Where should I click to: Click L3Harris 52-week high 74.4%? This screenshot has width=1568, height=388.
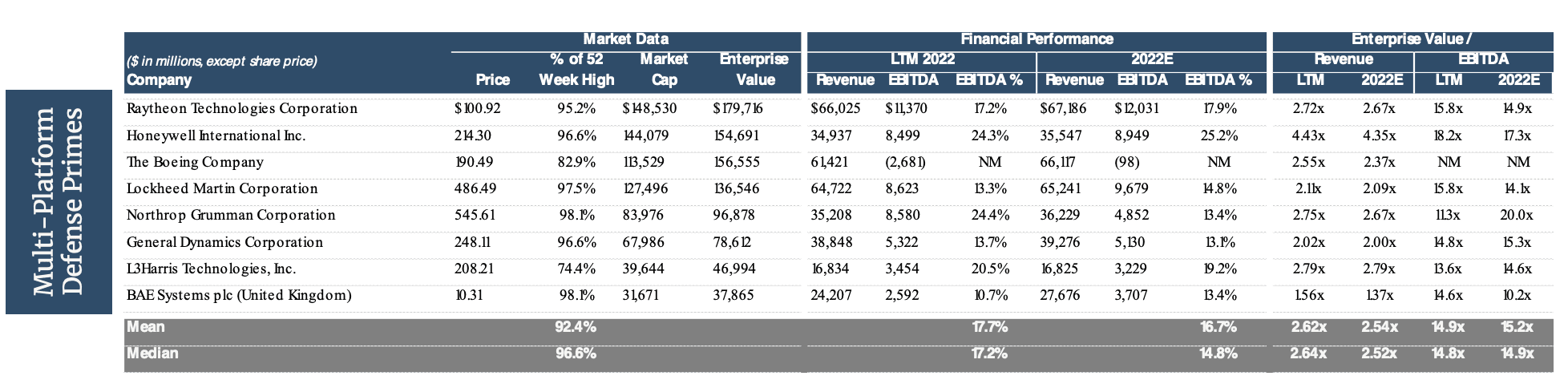click(x=576, y=269)
